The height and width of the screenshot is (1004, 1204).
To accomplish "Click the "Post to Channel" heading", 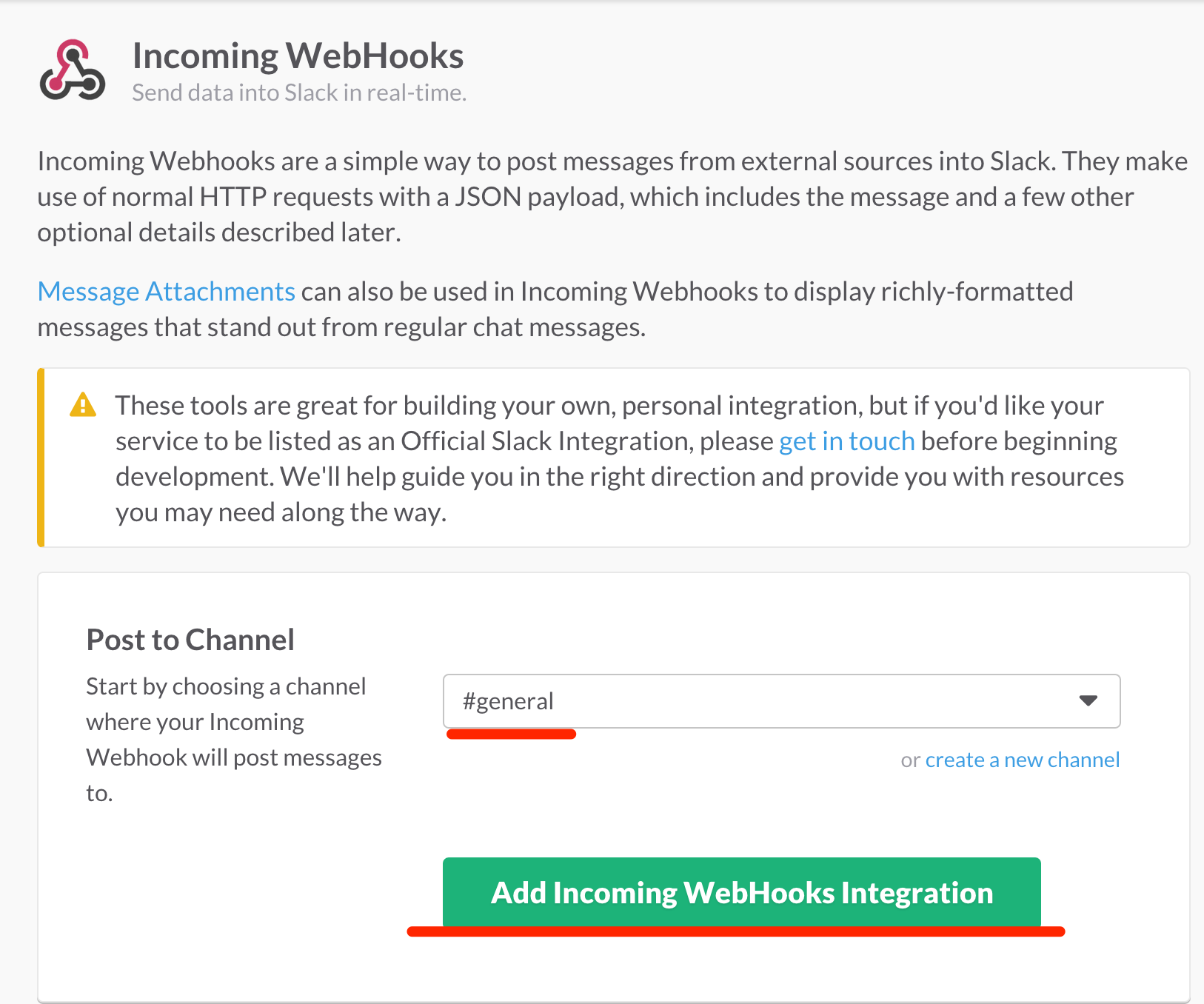I will (x=190, y=640).
